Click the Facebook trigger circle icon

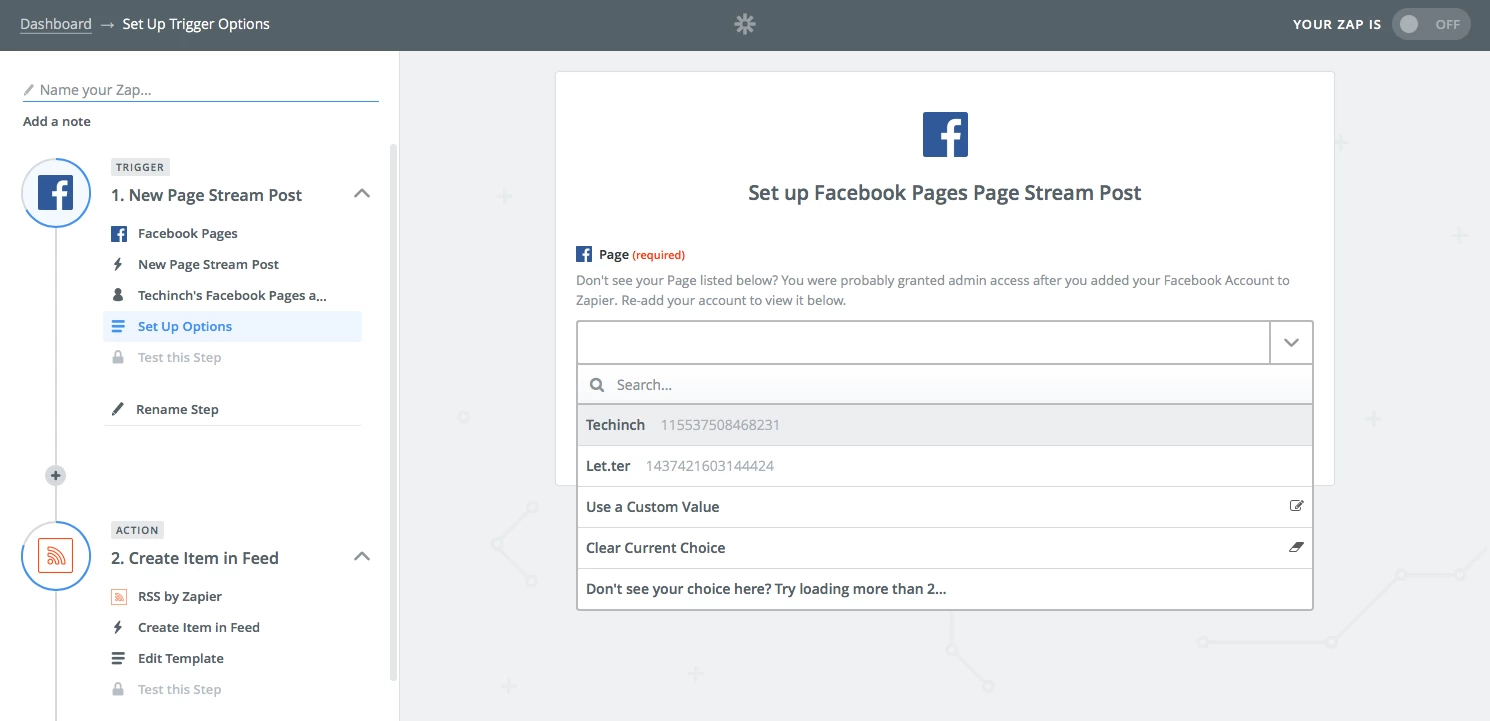[56, 192]
